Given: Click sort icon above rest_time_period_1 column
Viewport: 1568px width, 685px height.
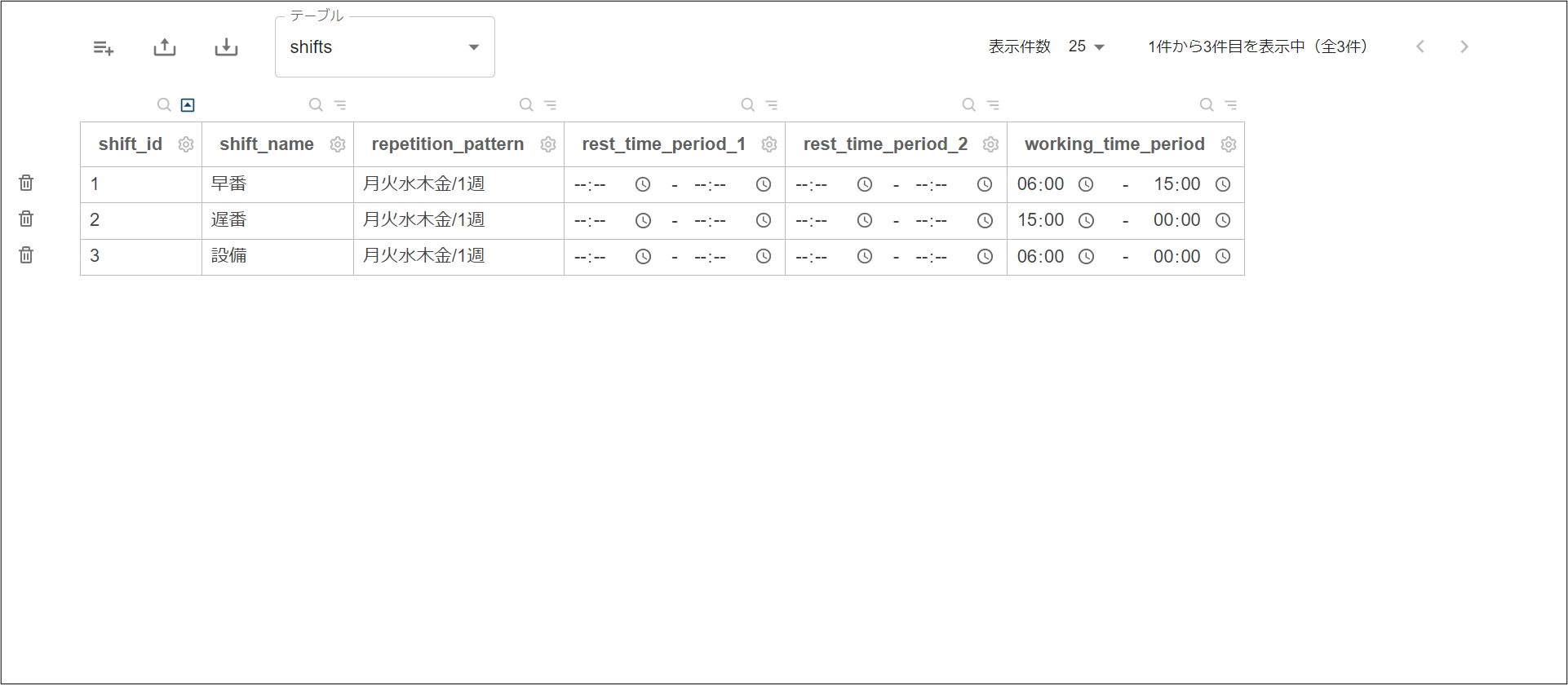Looking at the screenshot, I should click(x=772, y=105).
